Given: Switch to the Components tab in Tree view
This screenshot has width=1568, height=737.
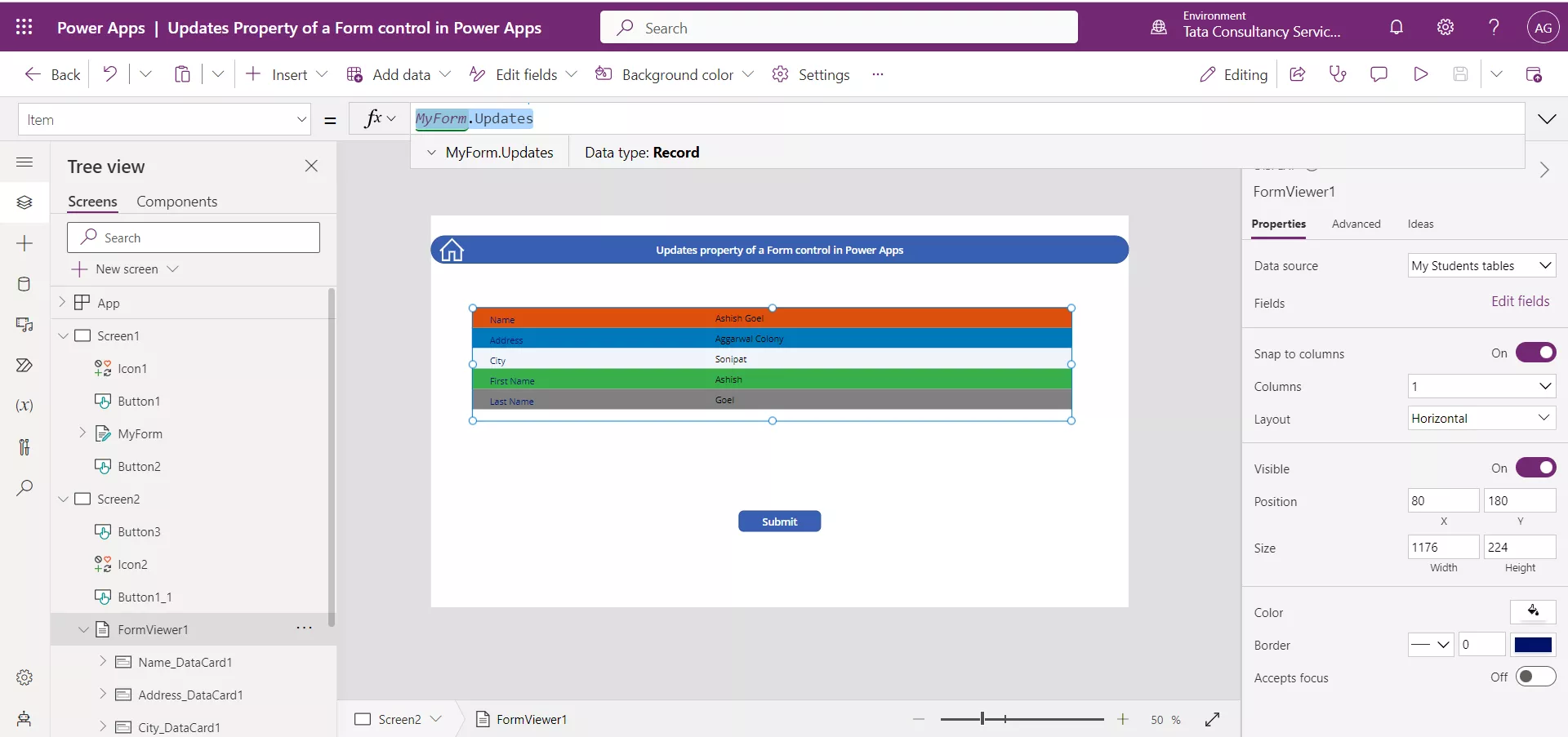Looking at the screenshot, I should [177, 202].
